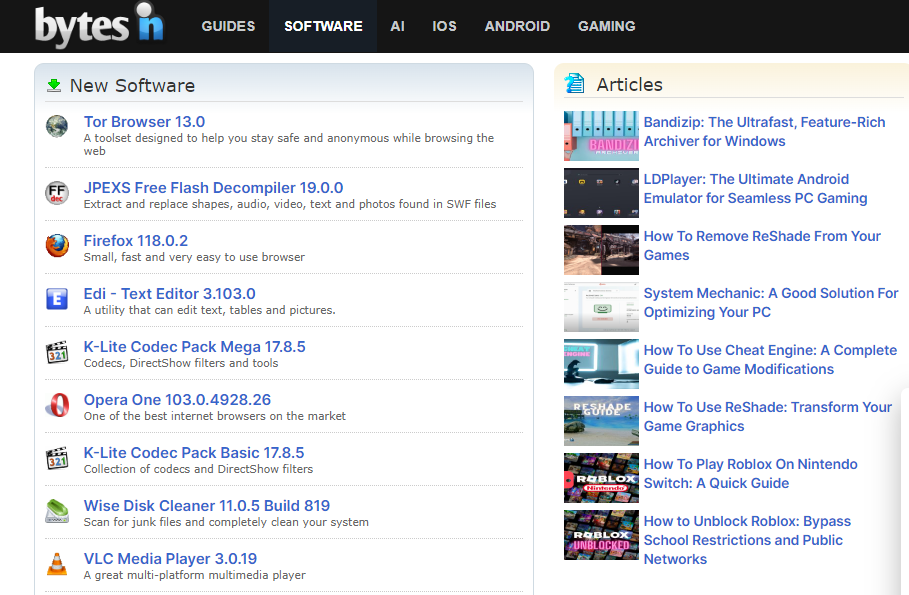
Task: Open Wise Disk Cleaner 11.0.5 Build 819 link
Action: (x=206, y=506)
